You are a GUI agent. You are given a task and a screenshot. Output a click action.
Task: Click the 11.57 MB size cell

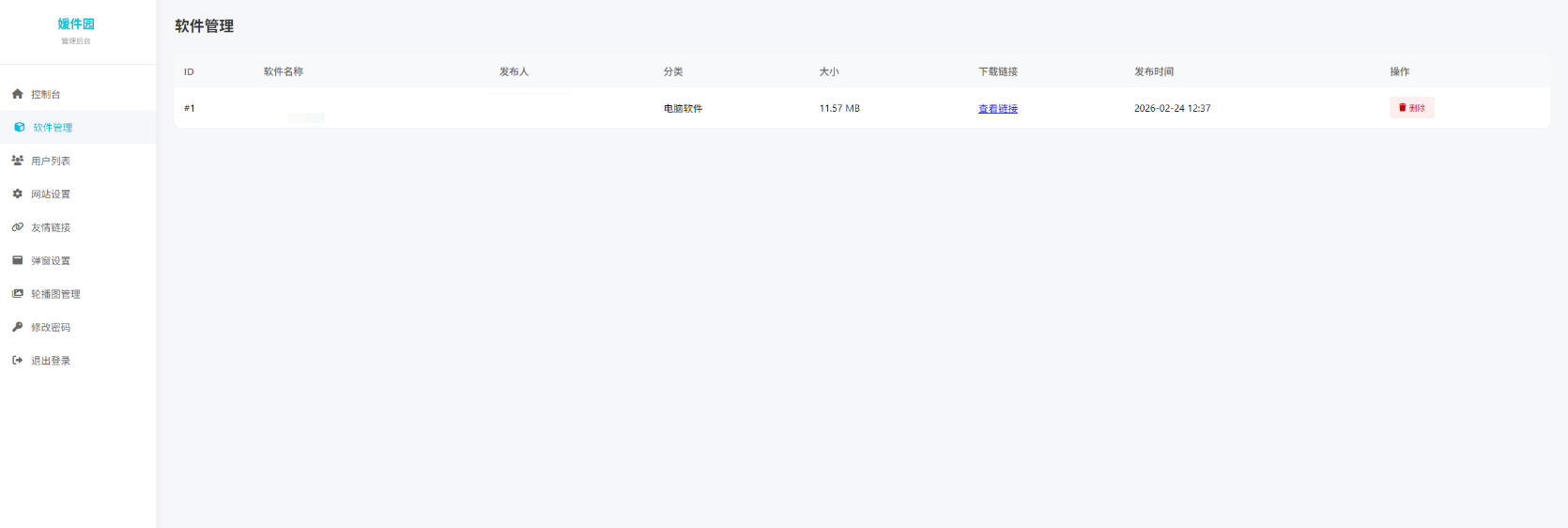point(838,109)
